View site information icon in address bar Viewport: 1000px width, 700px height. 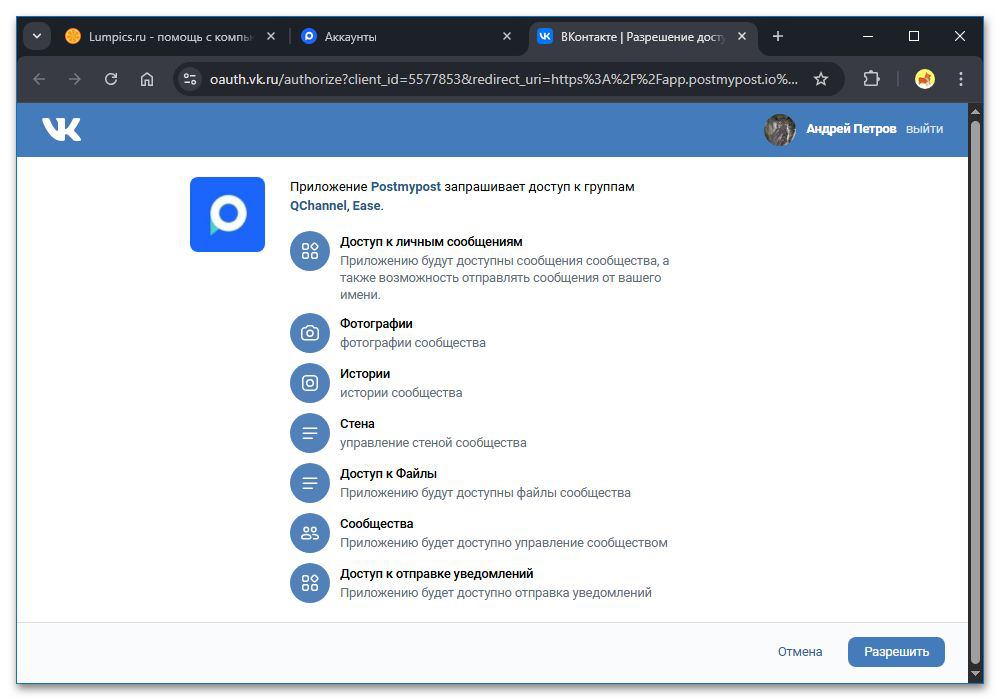(190, 79)
